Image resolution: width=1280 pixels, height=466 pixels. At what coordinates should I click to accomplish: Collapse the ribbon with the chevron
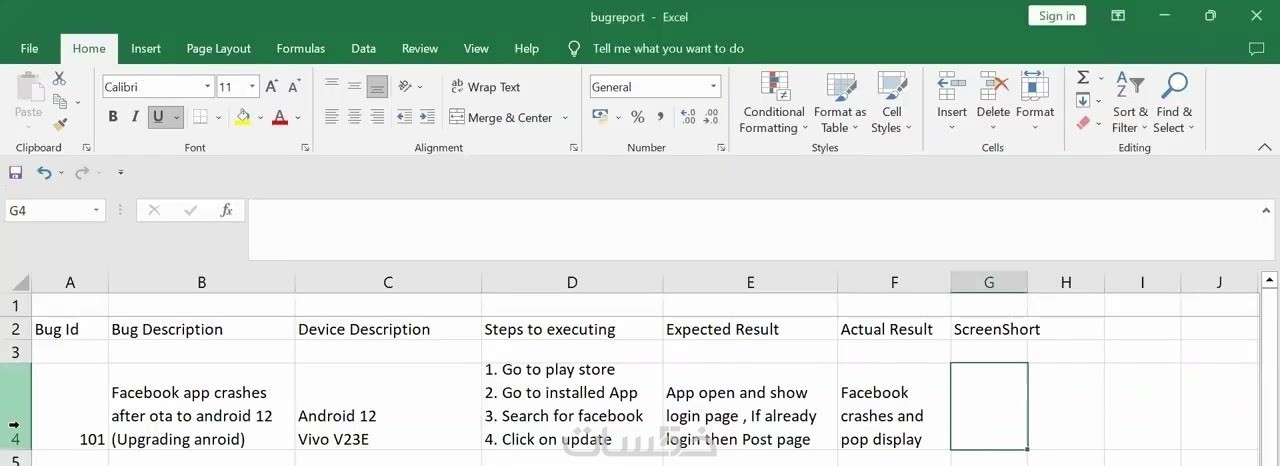pos(1264,147)
